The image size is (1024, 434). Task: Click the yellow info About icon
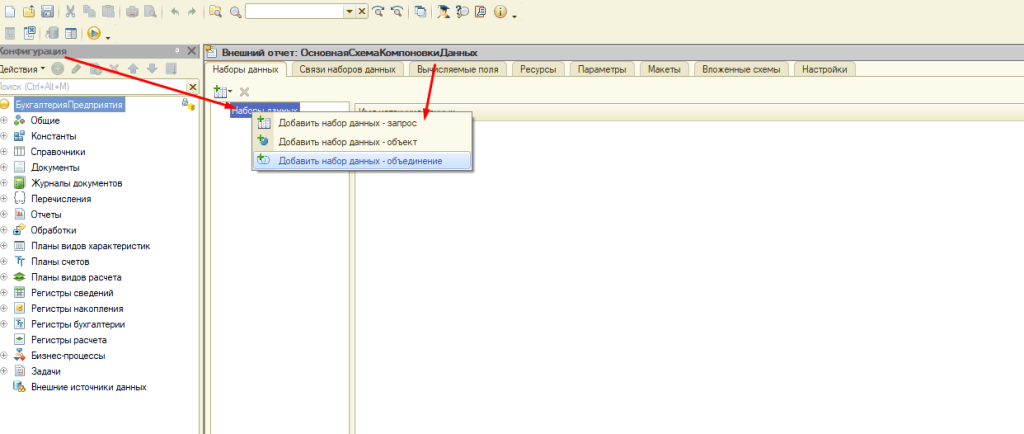click(500, 12)
